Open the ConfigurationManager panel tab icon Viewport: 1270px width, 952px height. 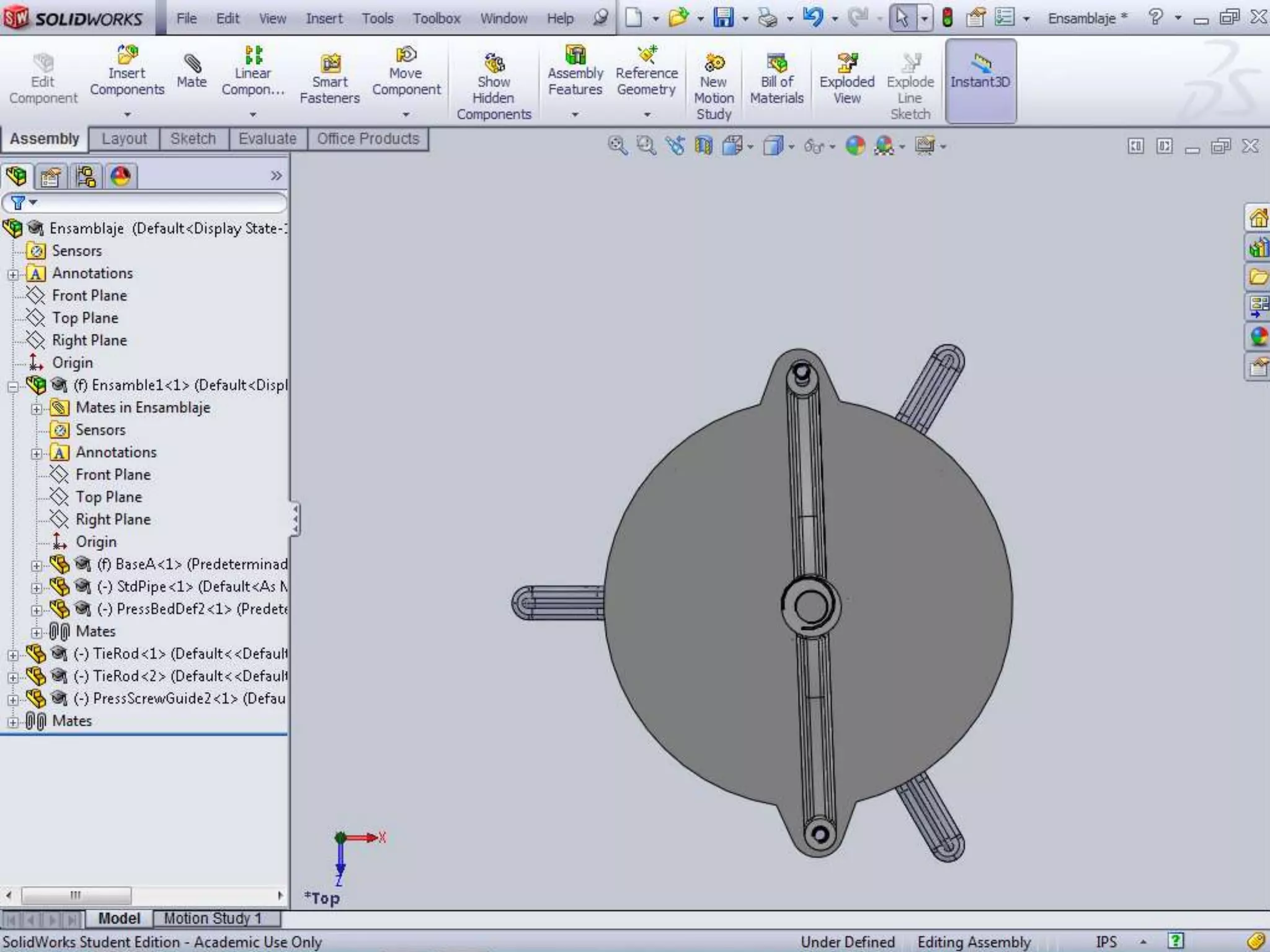tap(86, 177)
